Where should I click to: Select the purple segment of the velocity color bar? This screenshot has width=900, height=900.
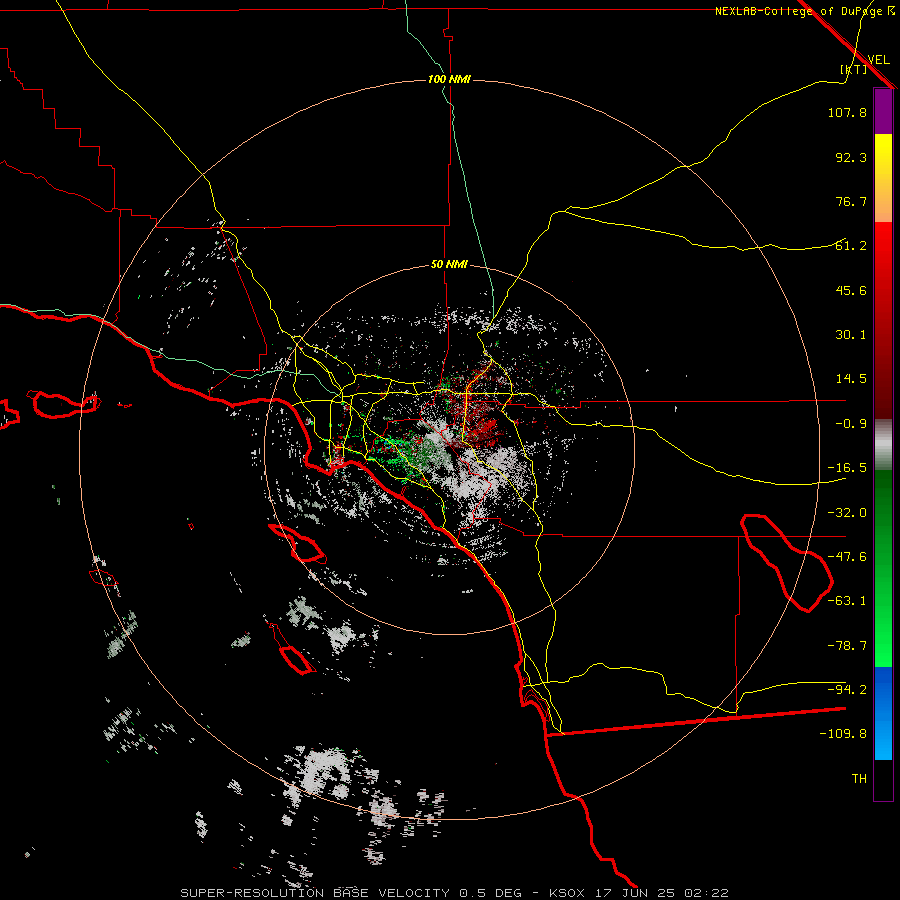pos(883,111)
